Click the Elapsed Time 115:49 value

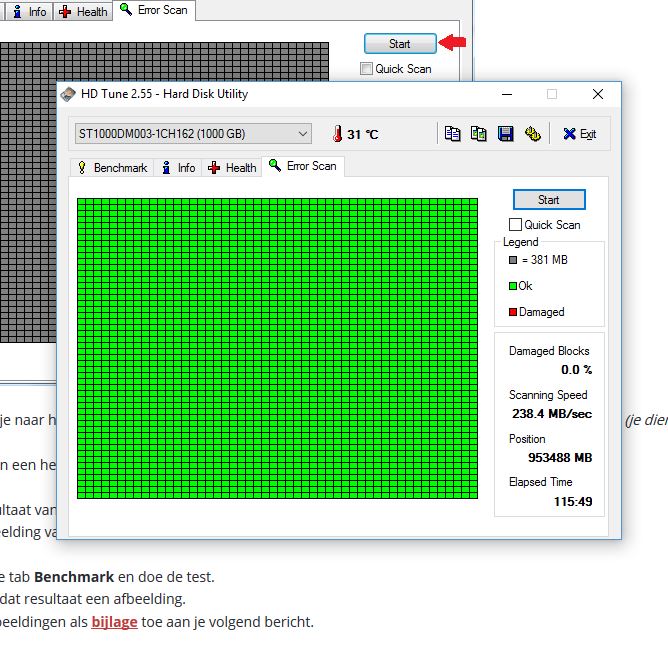[x=573, y=502]
